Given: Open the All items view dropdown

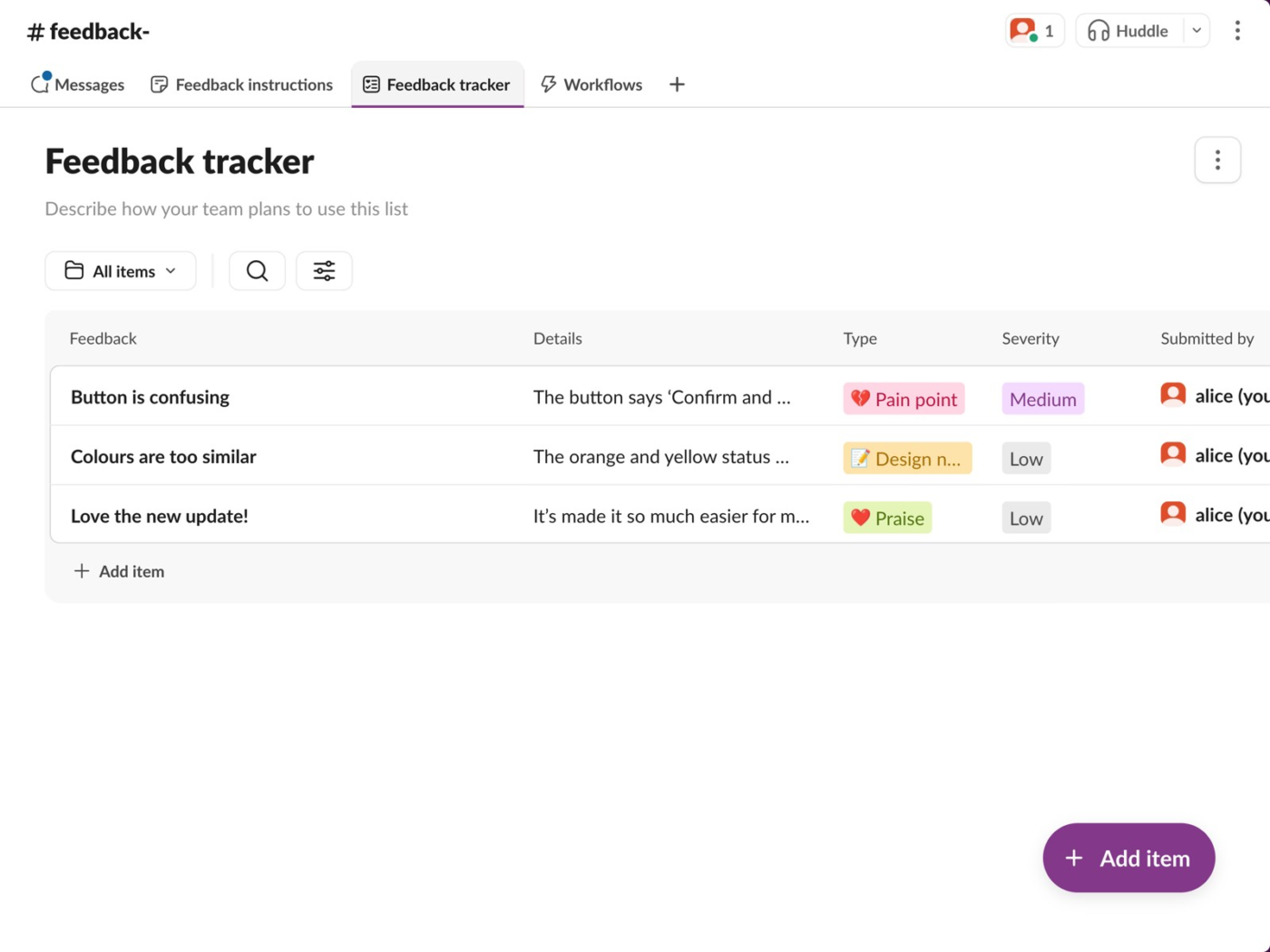Looking at the screenshot, I should 121,271.
